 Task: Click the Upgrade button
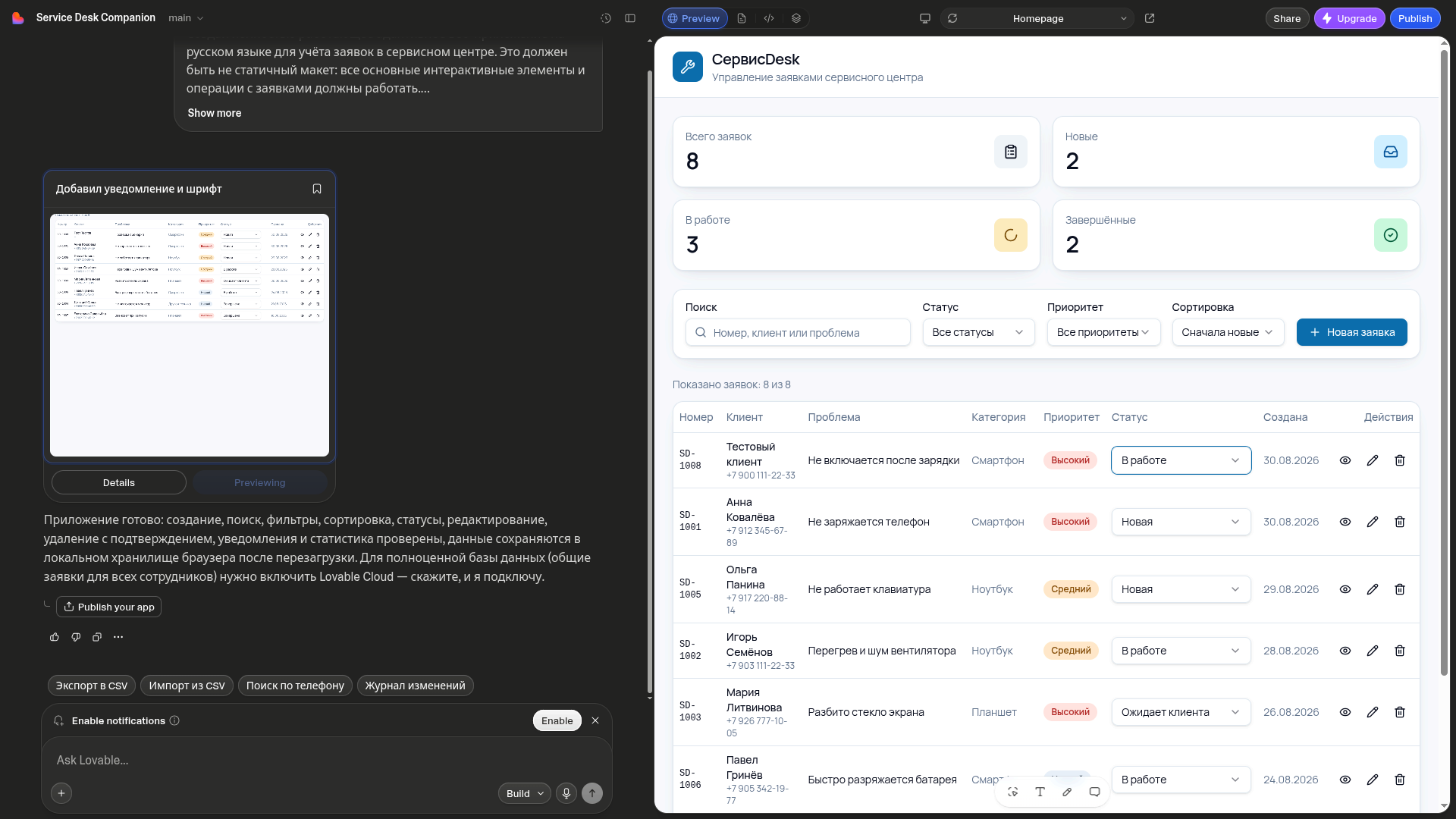click(x=1349, y=18)
